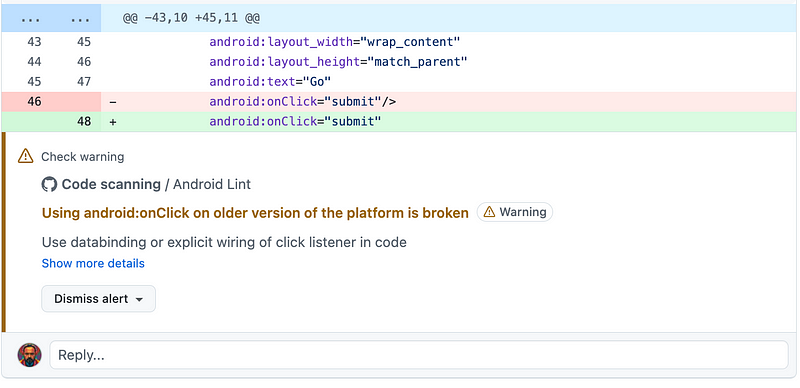The width and height of the screenshot is (800, 388).
Task: Click Show more details link
Action: coord(93,263)
